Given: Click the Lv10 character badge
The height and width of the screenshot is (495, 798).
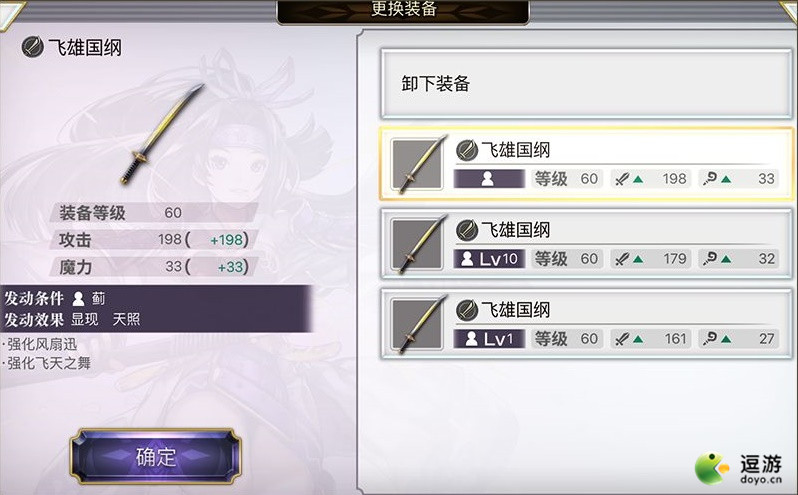Looking at the screenshot, I should pyautogui.click(x=489, y=259).
